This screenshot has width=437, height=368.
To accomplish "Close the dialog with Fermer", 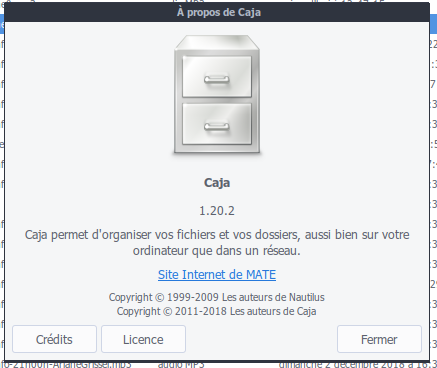I will [379, 339].
